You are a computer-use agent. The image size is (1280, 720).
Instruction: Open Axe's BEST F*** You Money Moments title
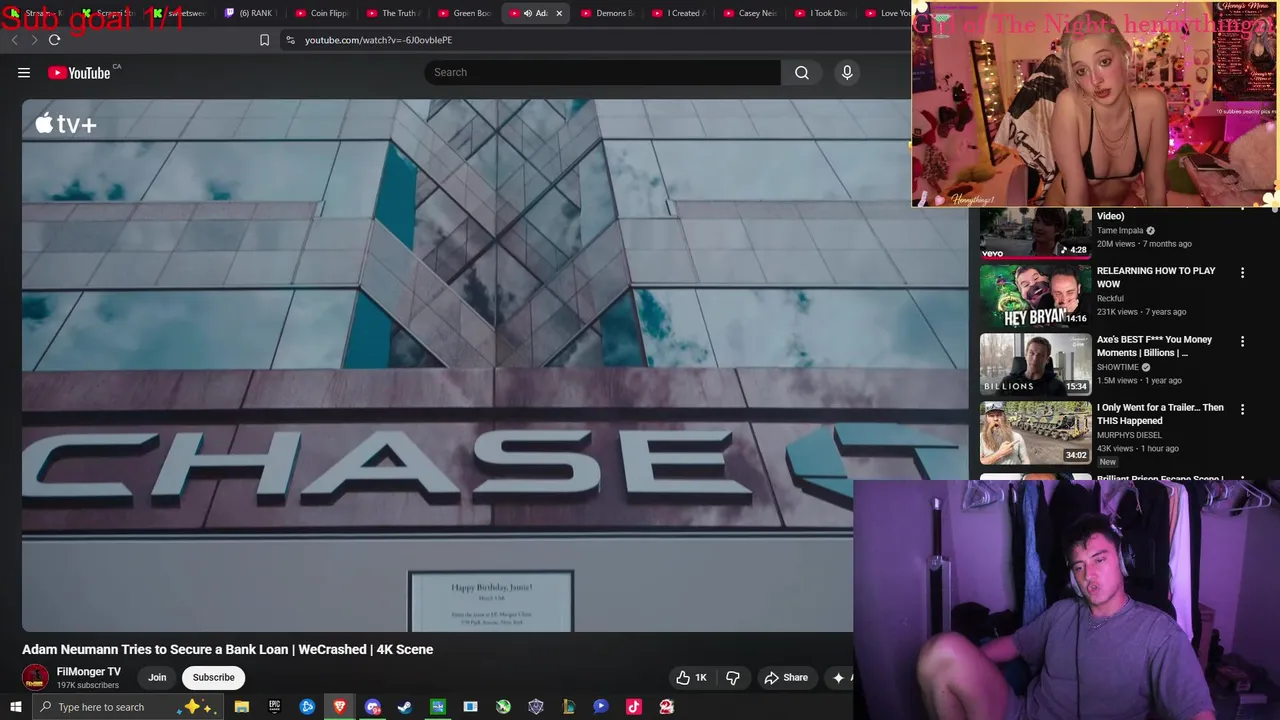tap(1154, 346)
